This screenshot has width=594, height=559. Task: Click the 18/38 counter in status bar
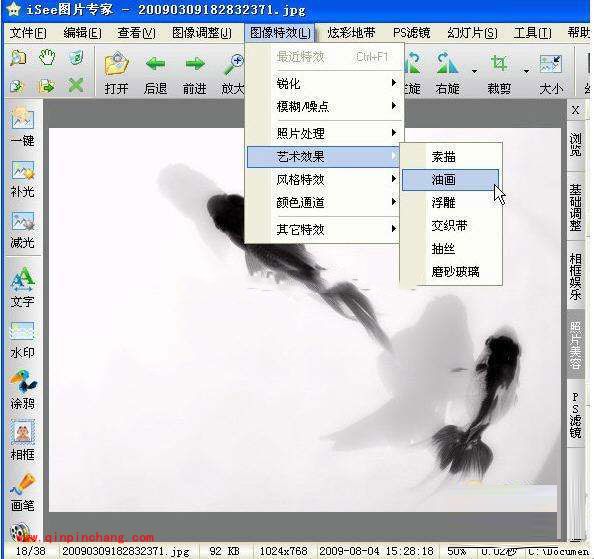pos(30,551)
